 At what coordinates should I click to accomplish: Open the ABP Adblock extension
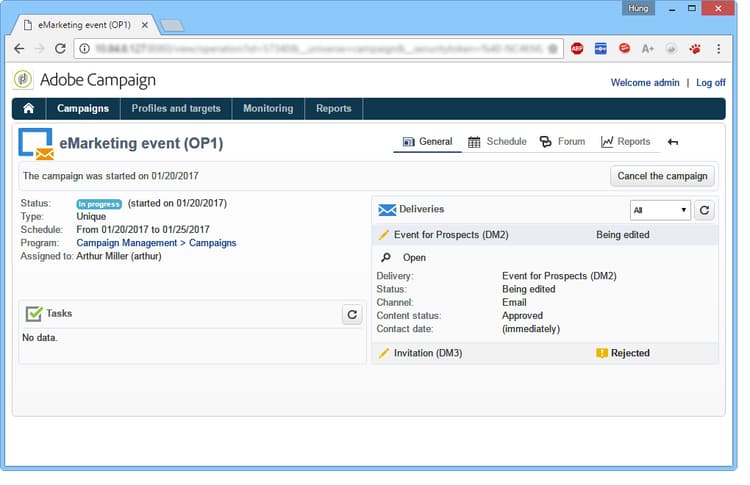click(x=577, y=48)
